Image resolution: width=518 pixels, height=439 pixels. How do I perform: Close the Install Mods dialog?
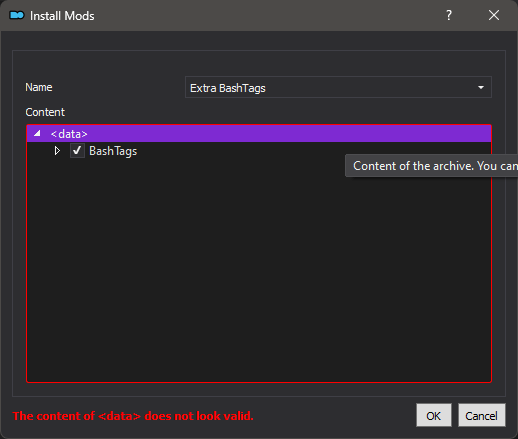click(494, 15)
